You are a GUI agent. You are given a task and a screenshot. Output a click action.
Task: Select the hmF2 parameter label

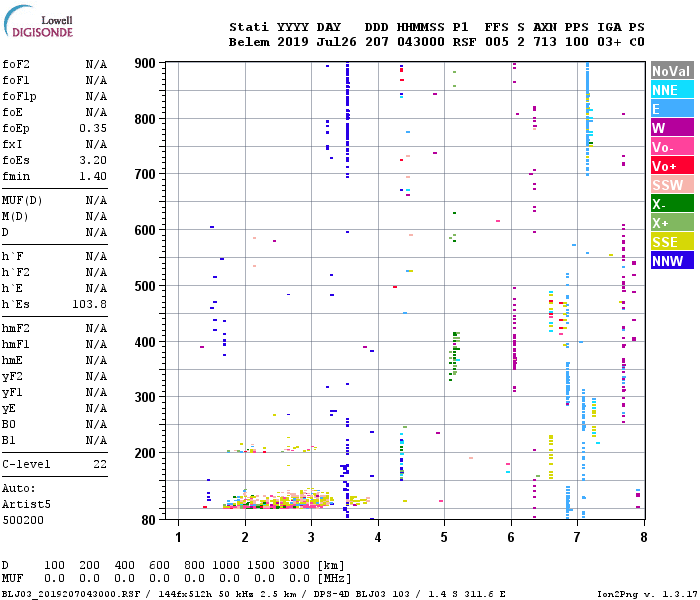pyautogui.click(x=16, y=329)
